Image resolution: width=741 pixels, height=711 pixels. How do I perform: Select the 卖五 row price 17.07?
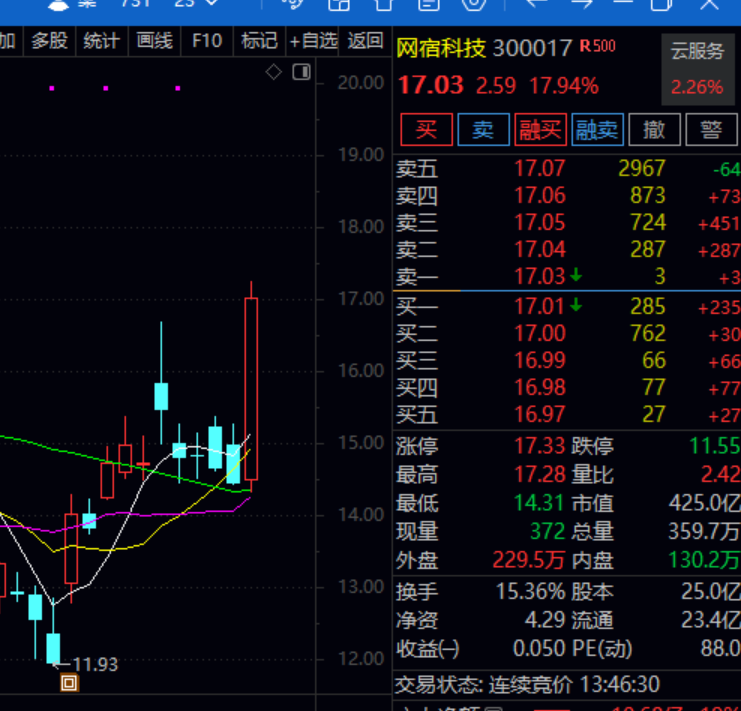click(x=540, y=169)
